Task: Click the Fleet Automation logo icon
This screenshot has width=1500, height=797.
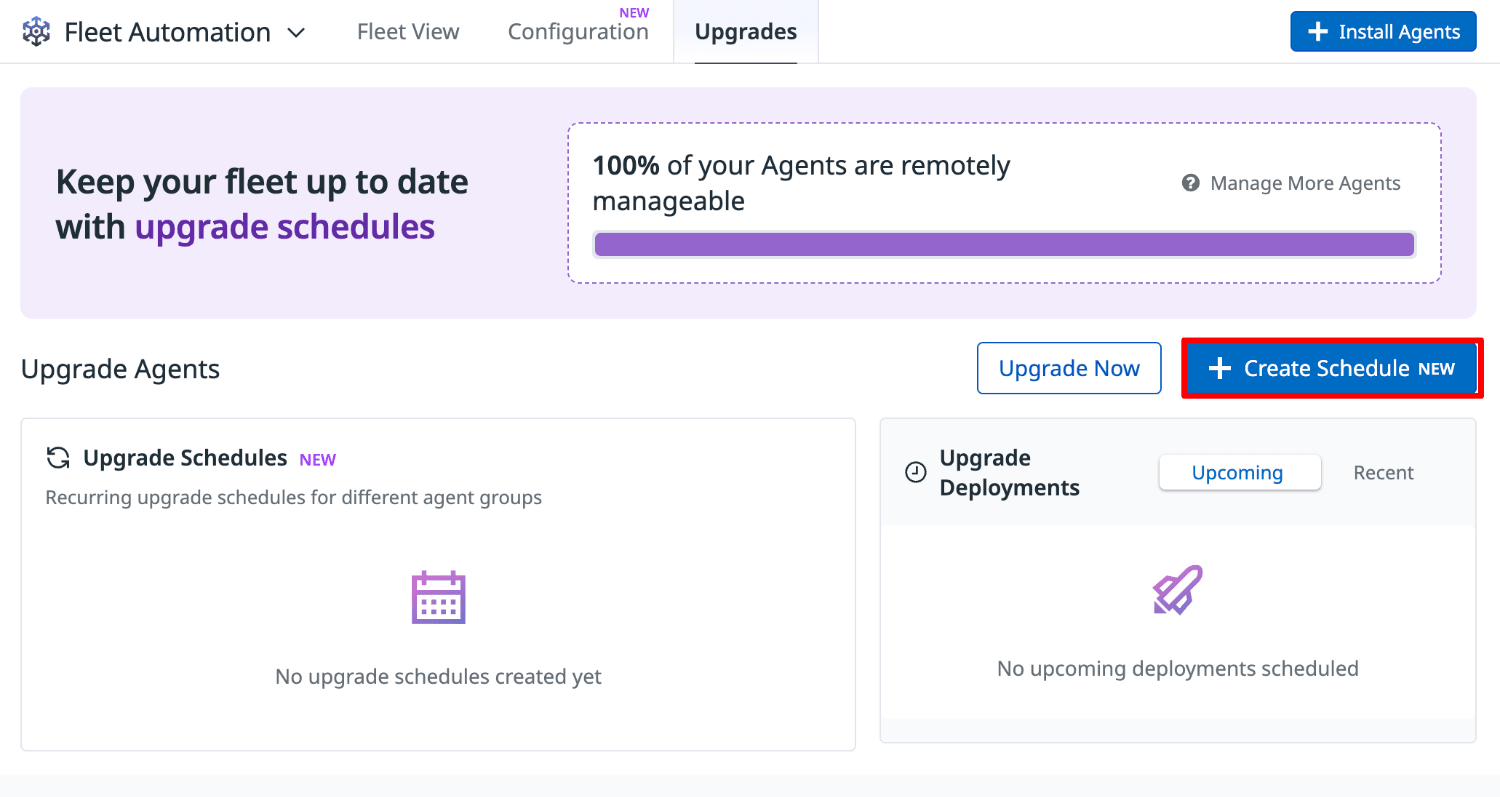Action: click(x=37, y=32)
